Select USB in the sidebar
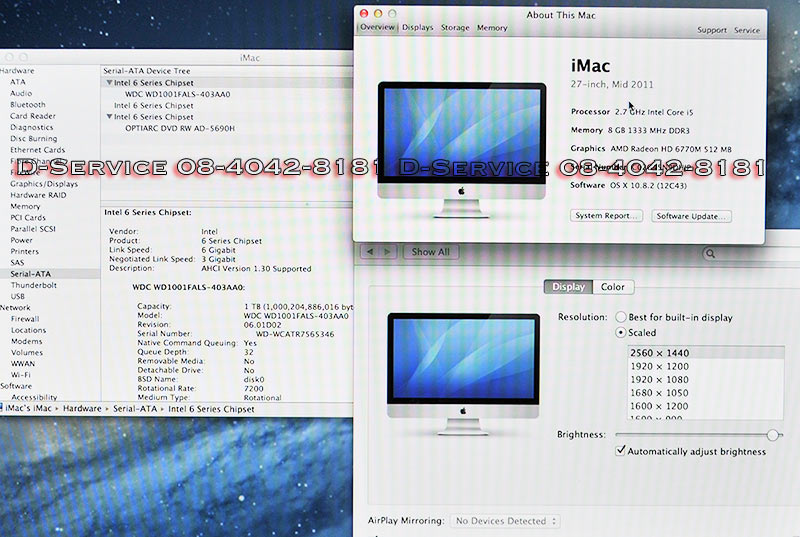Viewport: 800px width, 537px height. coord(18,296)
